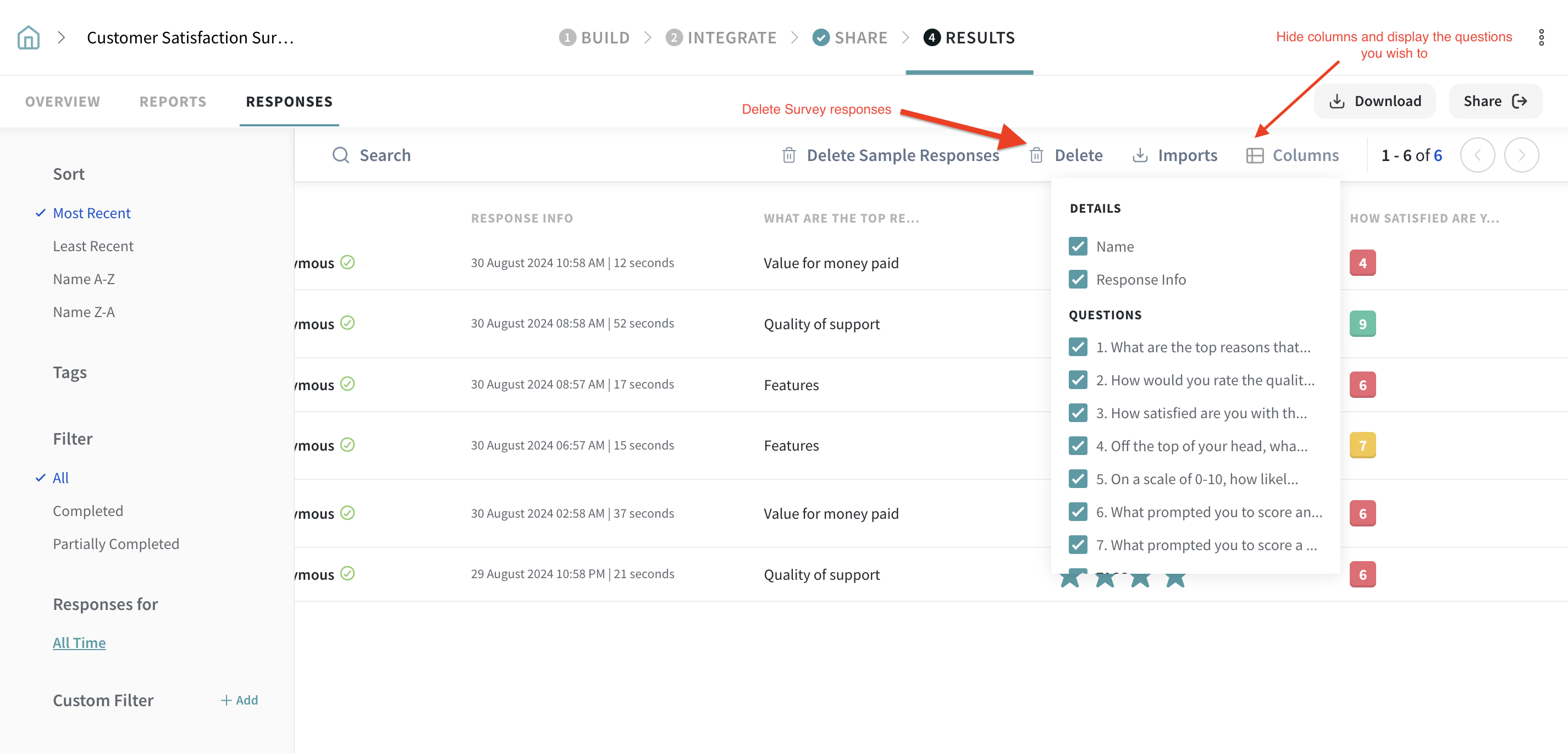
Task: Click the green score 9 badge
Action: 1362,324
